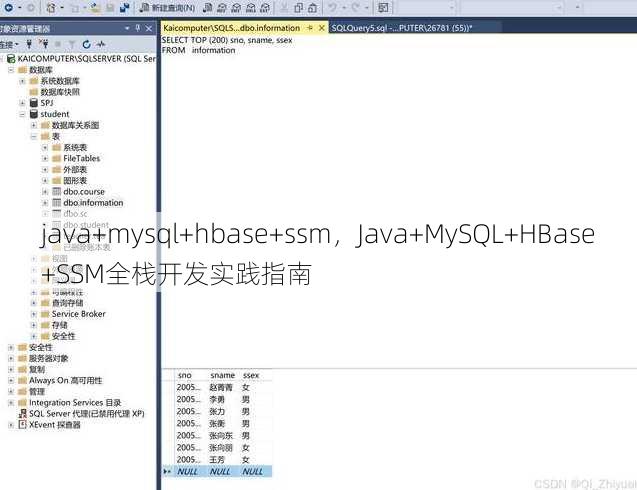Click the redo arrow icon
Viewport: 637px width, 490px height.
(x=355, y=7)
